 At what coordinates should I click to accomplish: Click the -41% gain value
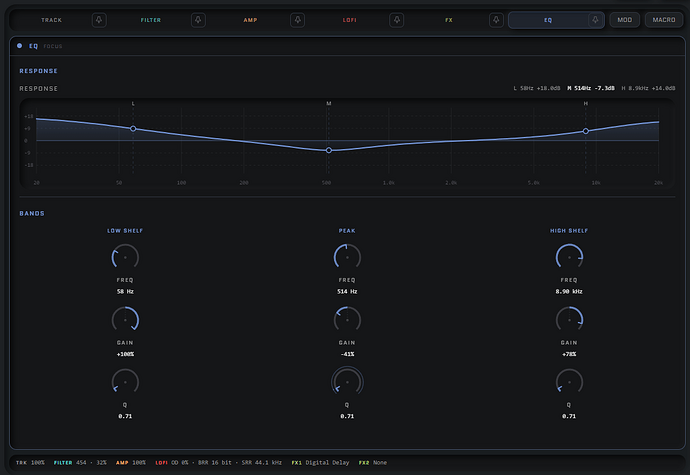point(347,354)
